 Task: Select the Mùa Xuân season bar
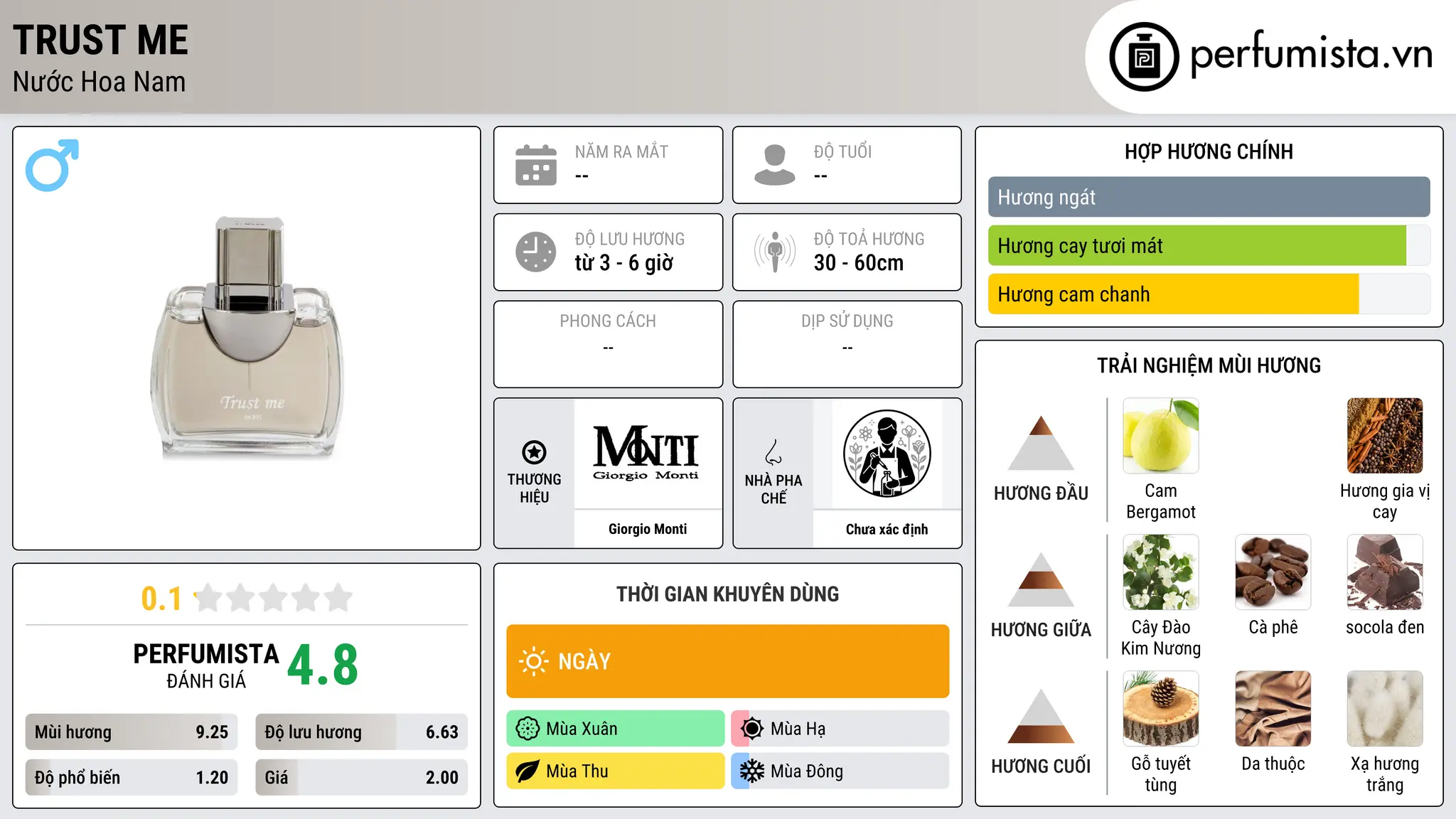[616, 729]
